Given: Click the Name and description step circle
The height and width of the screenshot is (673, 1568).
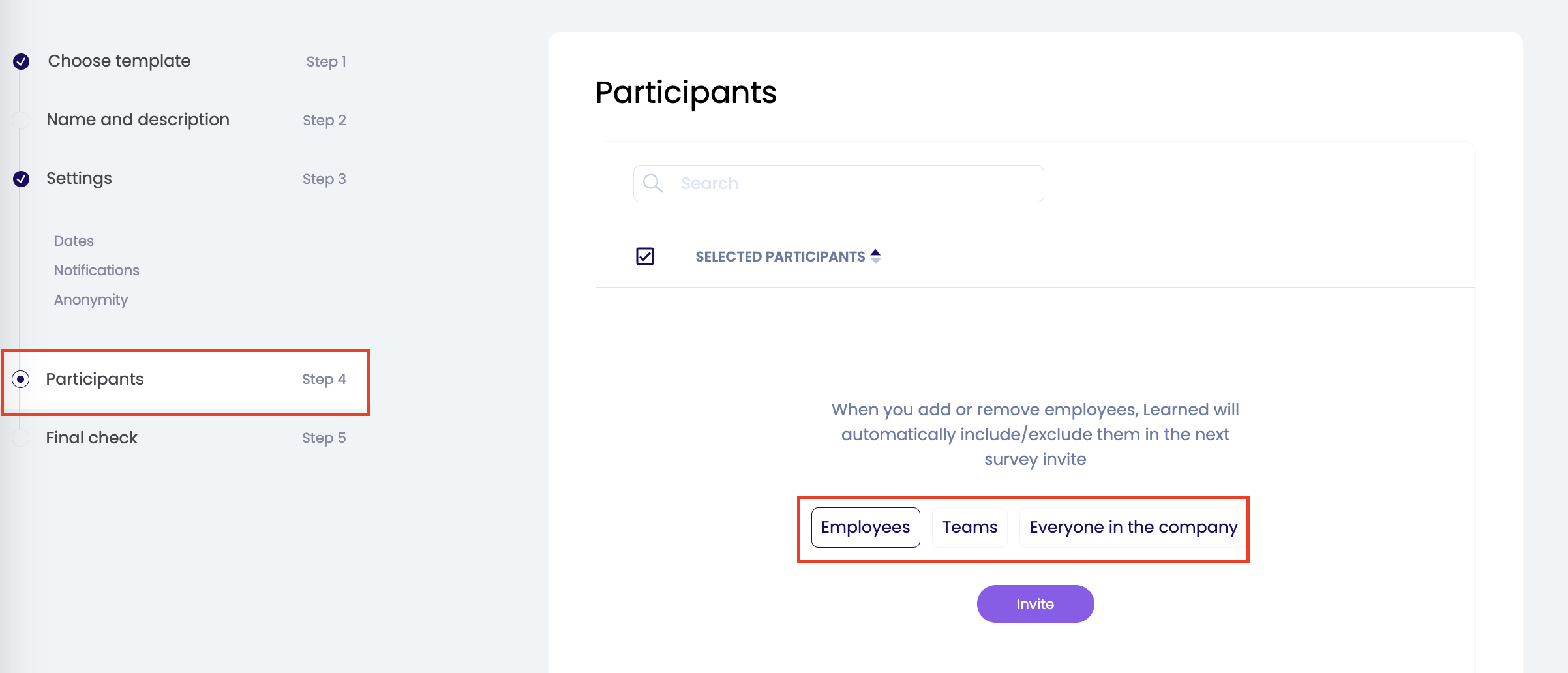Looking at the screenshot, I should [22, 120].
